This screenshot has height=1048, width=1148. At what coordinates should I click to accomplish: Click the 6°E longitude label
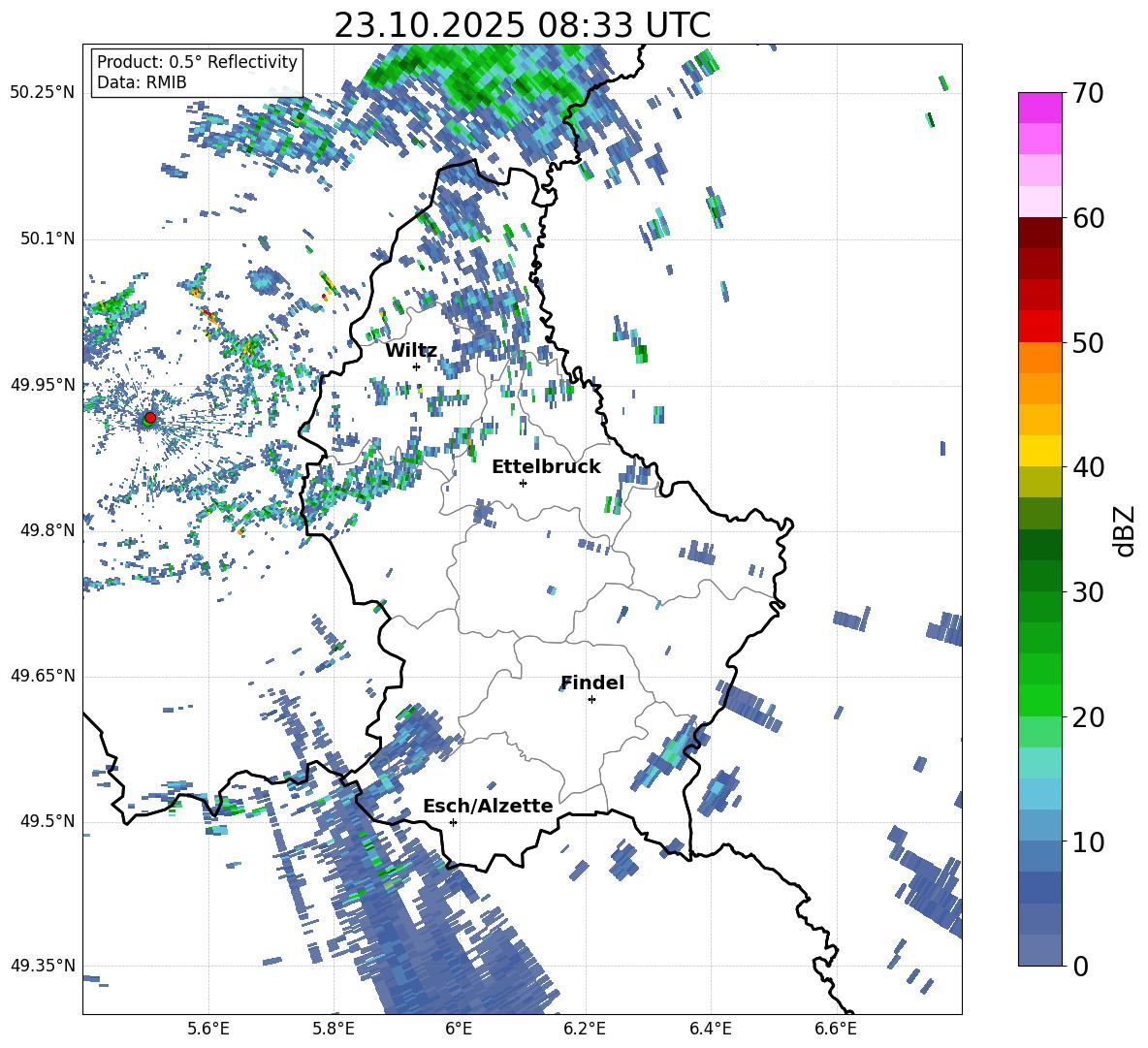click(x=459, y=1029)
